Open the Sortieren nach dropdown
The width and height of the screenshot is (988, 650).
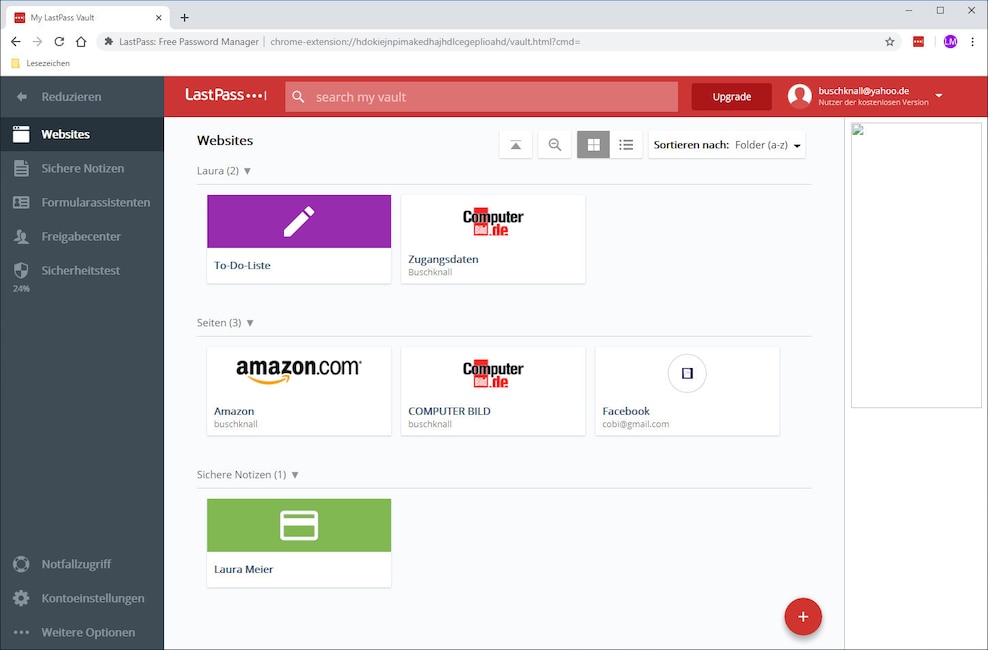pos(727,145)
